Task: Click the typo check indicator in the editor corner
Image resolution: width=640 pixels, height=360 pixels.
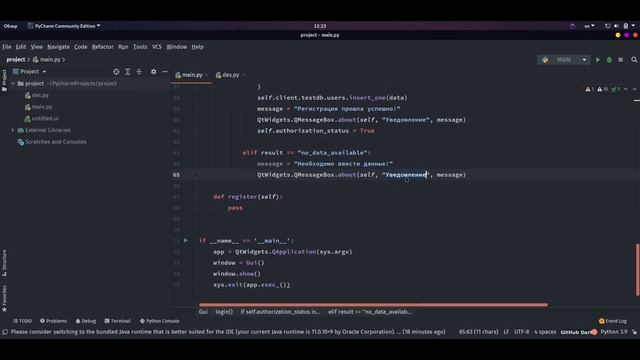Action: 616,89
